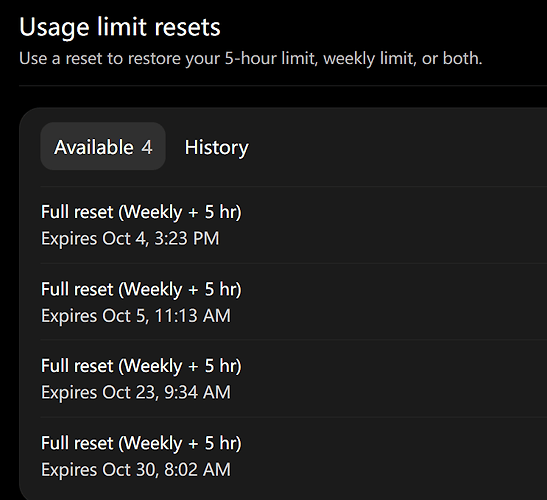Click the Expires Oct 30, 8:02 AM text
This screenshot has width=547, height=500.
pos(136,470)
